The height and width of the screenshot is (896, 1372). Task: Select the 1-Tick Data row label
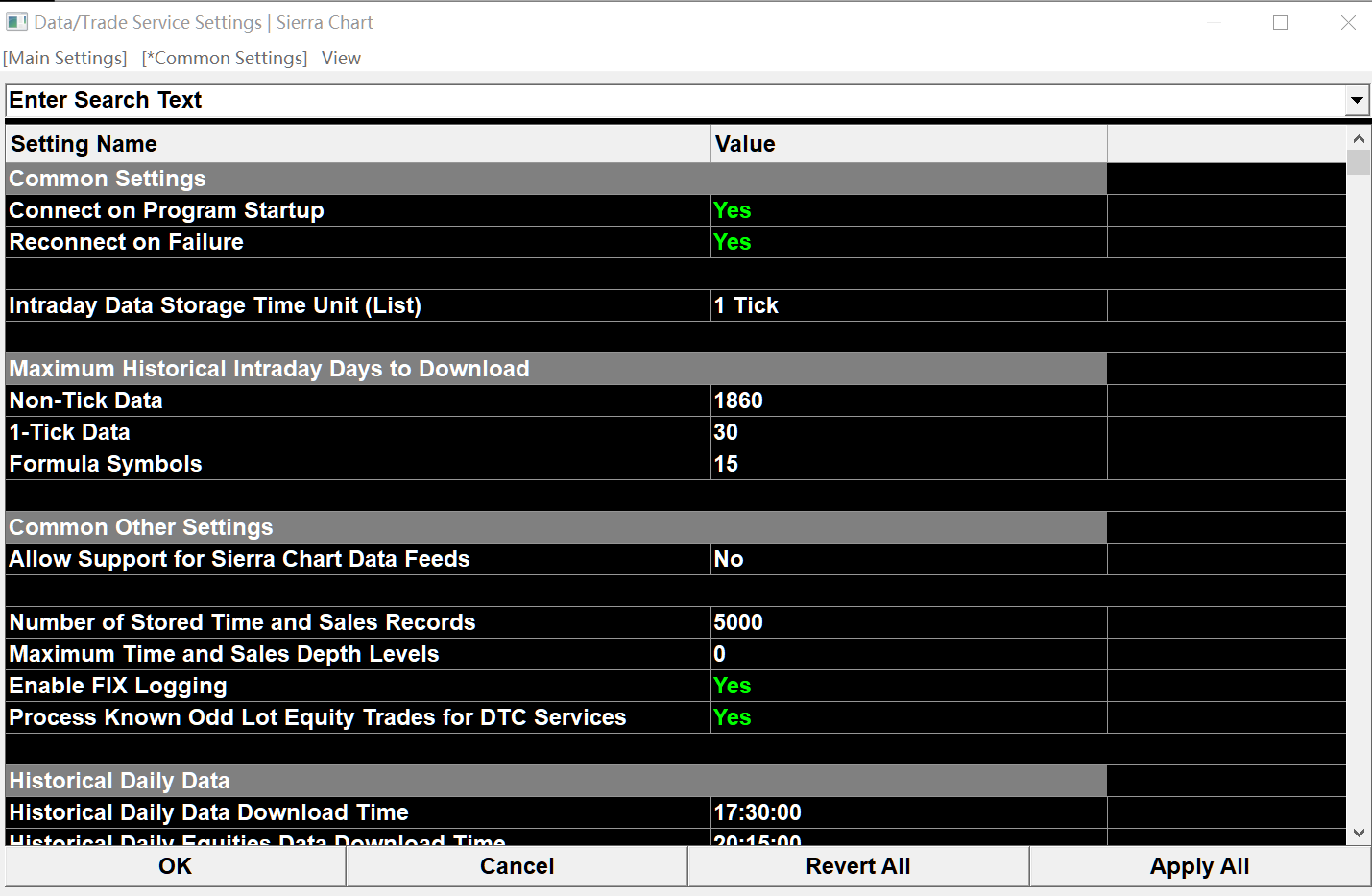[69, 432]
